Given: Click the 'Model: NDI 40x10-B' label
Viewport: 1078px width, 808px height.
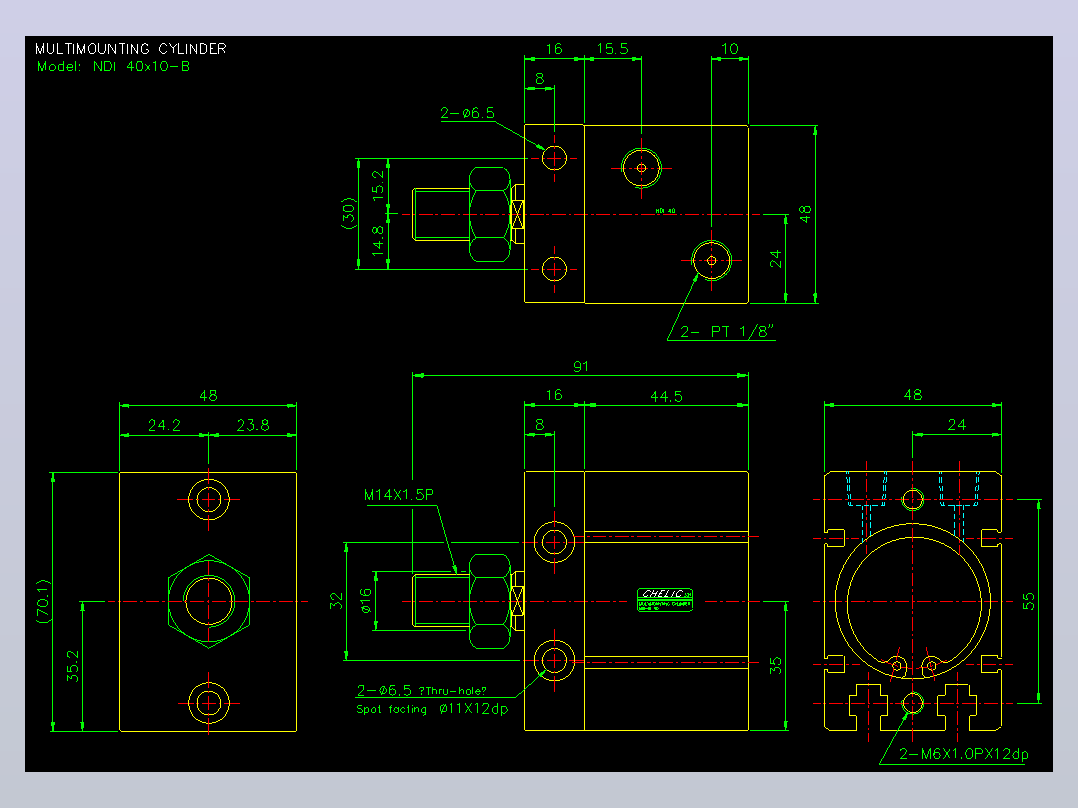Looking at the screenshot, I should pyautogui.click(x=113, y=67).
